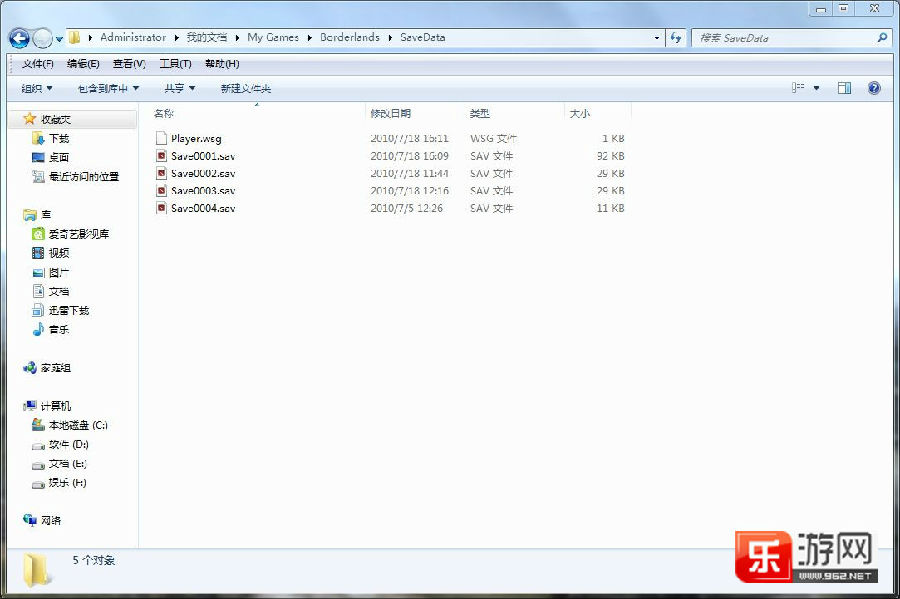Click the 家庭组 homegroup icon
The image size is (900, 599).
[x=30, y=368]
